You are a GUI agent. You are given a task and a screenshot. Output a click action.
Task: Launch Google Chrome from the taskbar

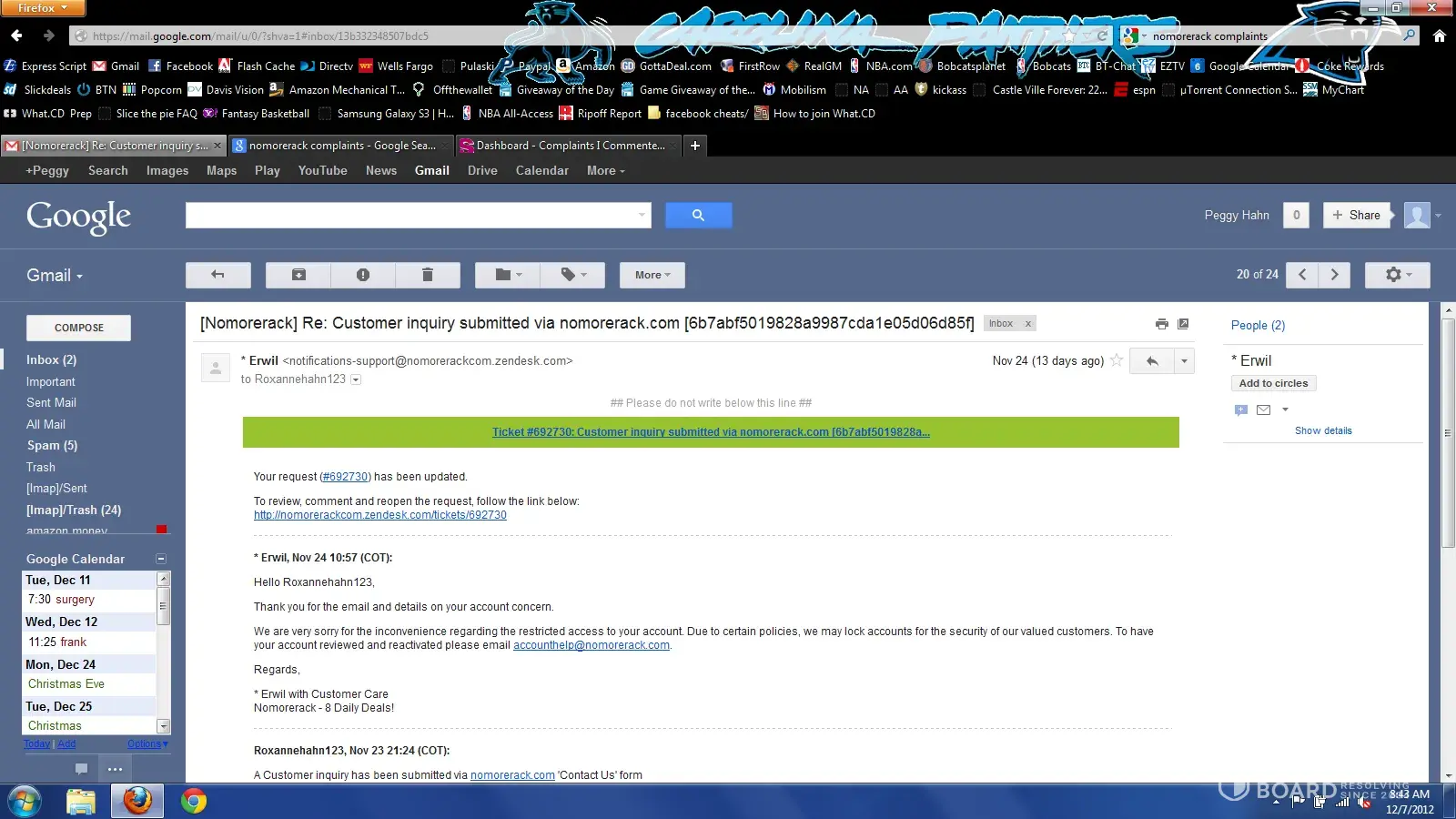click(194, 801)
